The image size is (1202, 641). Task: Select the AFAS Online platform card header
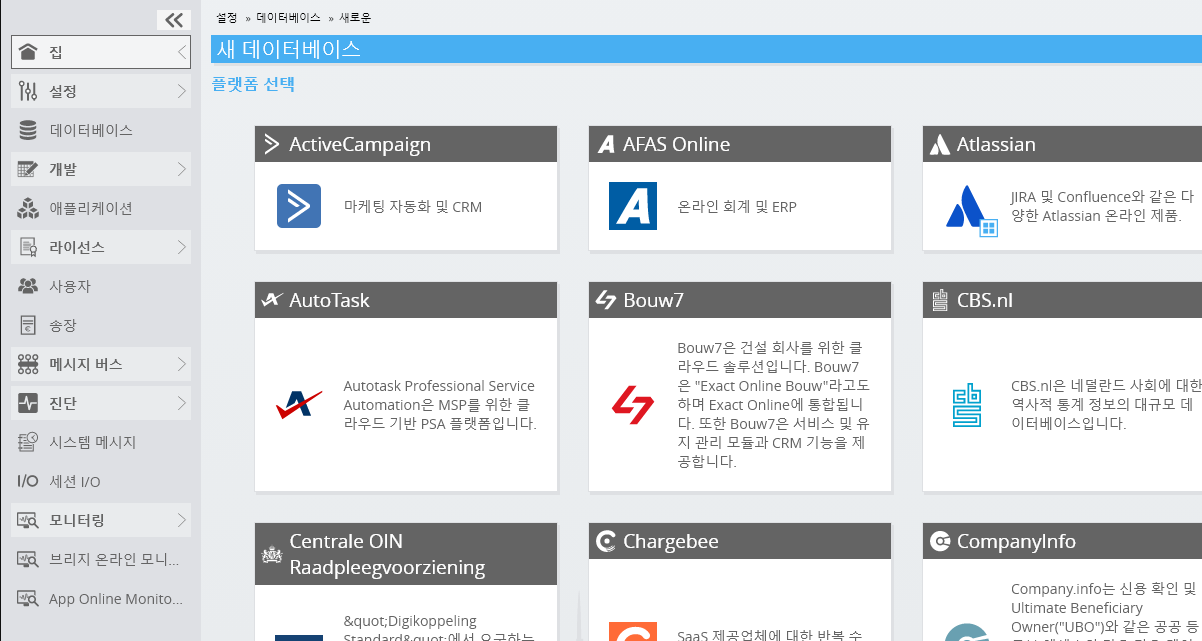740,144
